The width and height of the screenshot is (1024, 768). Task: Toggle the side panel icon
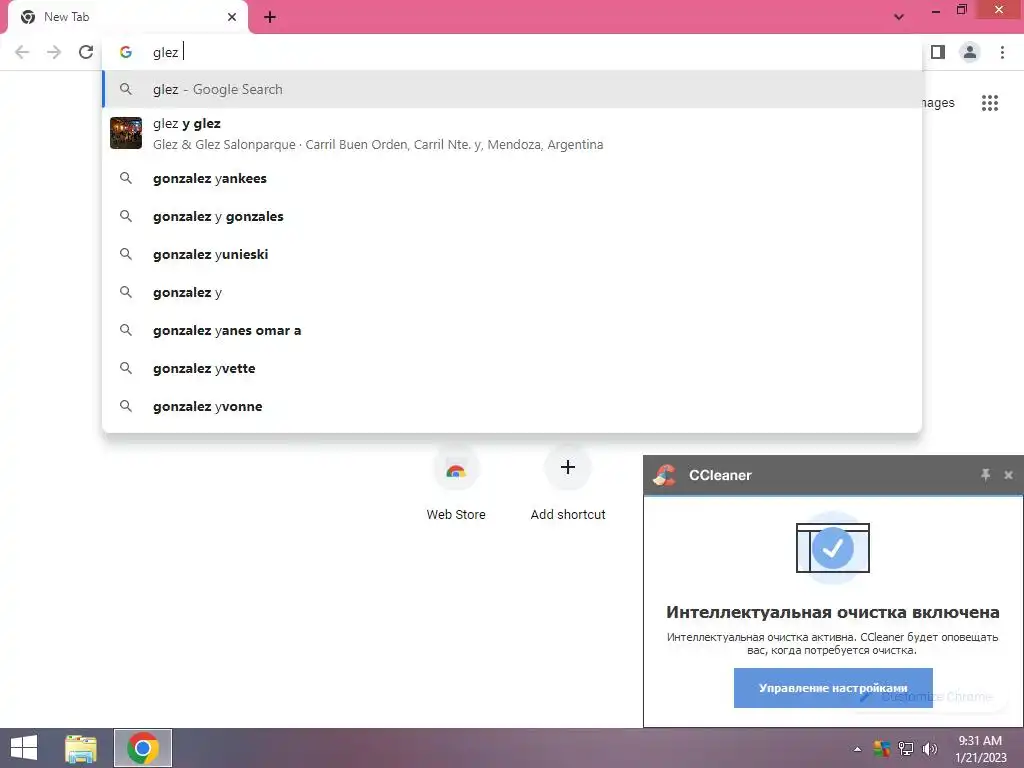[938, 52]
